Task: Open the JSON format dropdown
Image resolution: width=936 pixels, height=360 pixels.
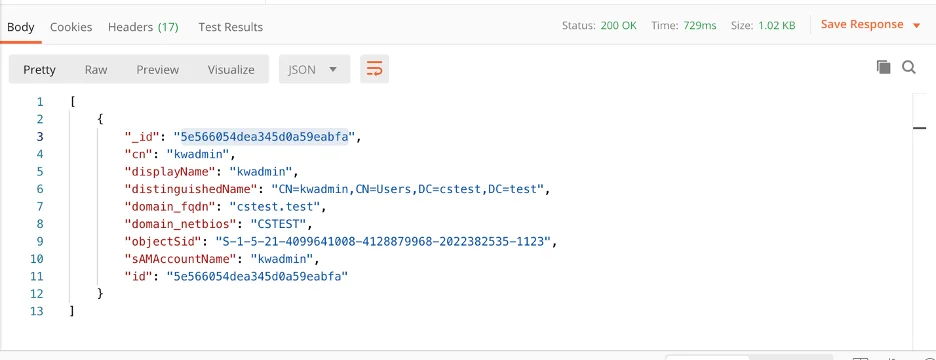Action: click(x=313, y=69)
